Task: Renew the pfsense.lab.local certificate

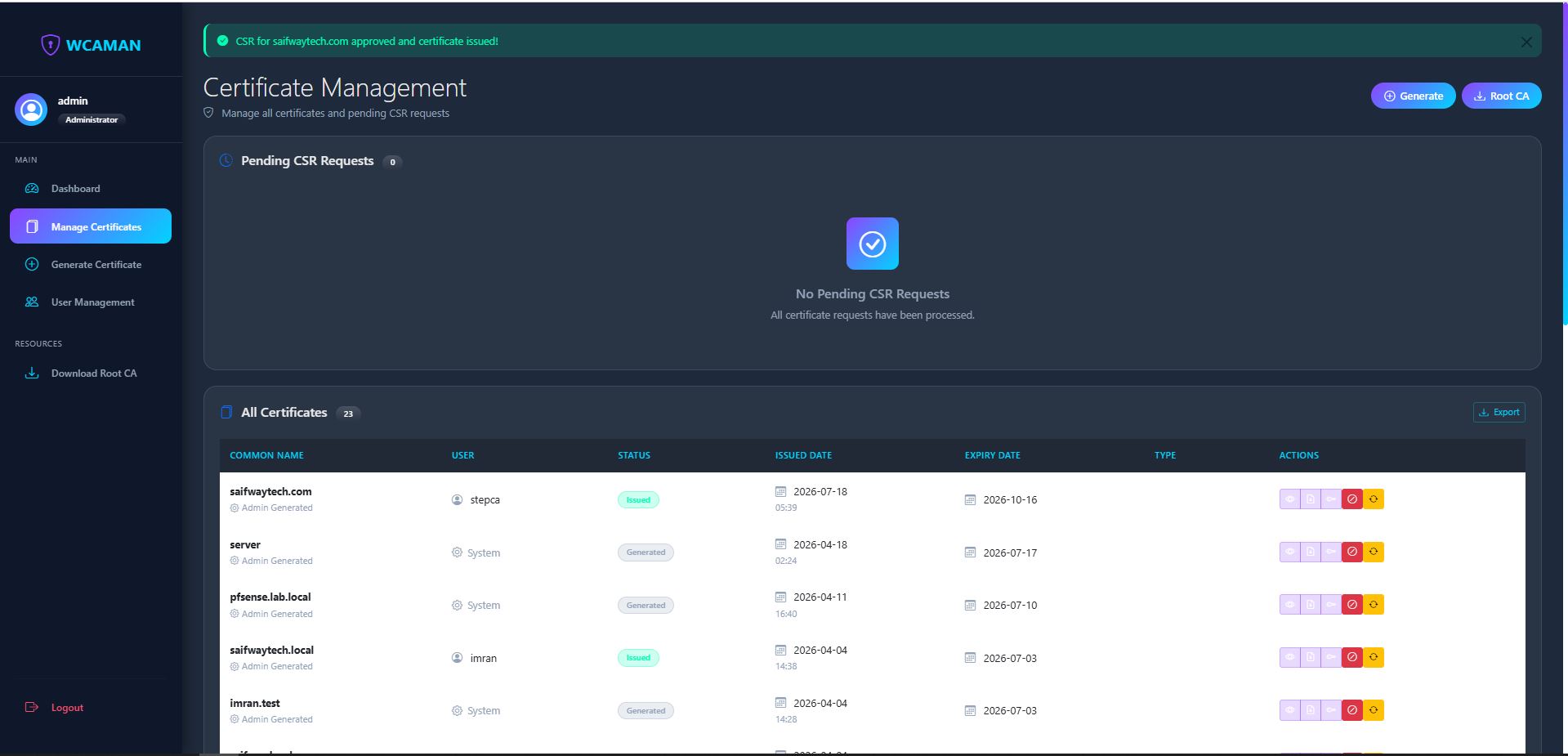Action: click(1374, 605)
